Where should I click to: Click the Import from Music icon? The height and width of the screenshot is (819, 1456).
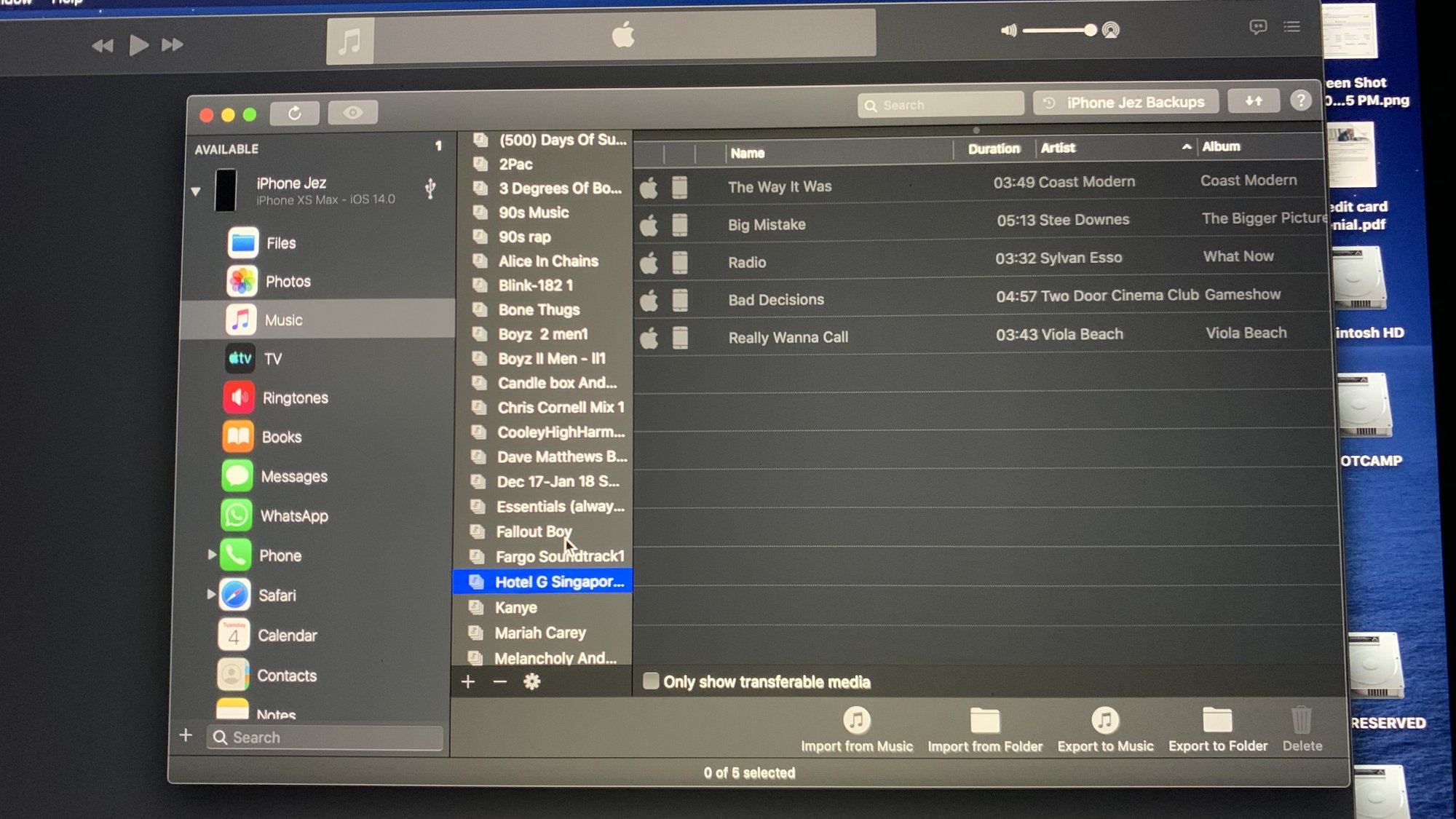pyautogui.click(x=856, y=721)
